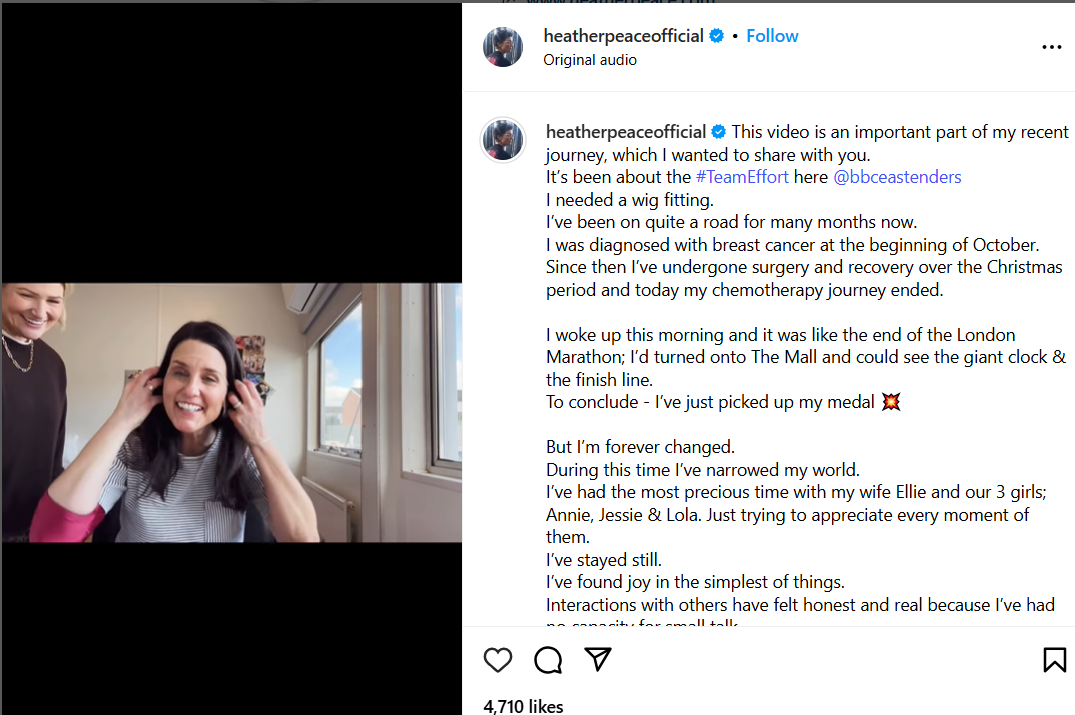Viewport: 1075px width, 715px height.
Task: Like the post using the heart icon
Action: [497, 660]
